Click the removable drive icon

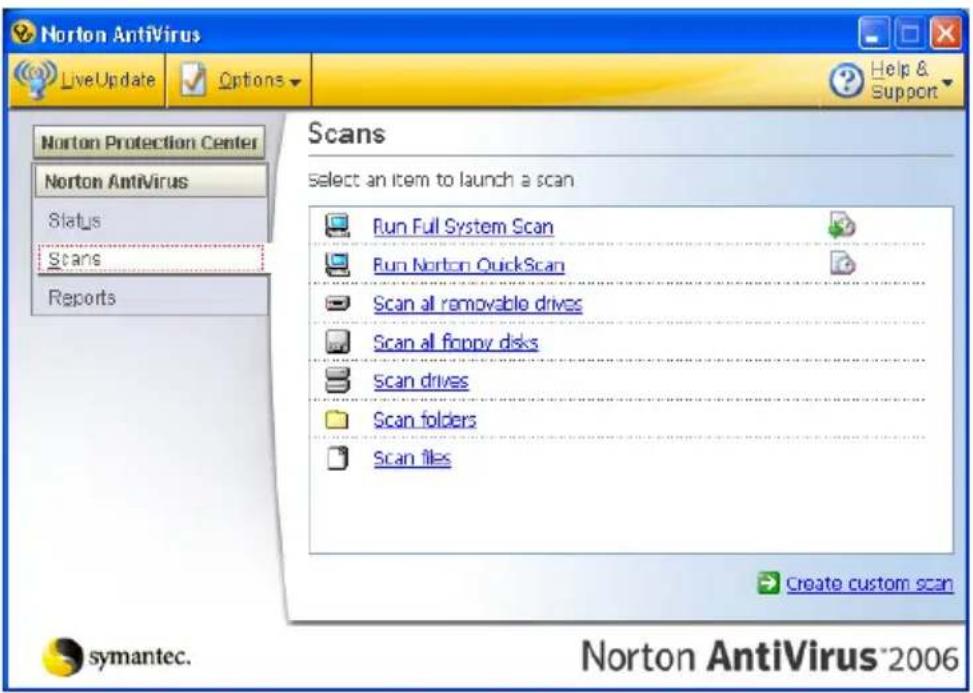[x=338, y=303]
